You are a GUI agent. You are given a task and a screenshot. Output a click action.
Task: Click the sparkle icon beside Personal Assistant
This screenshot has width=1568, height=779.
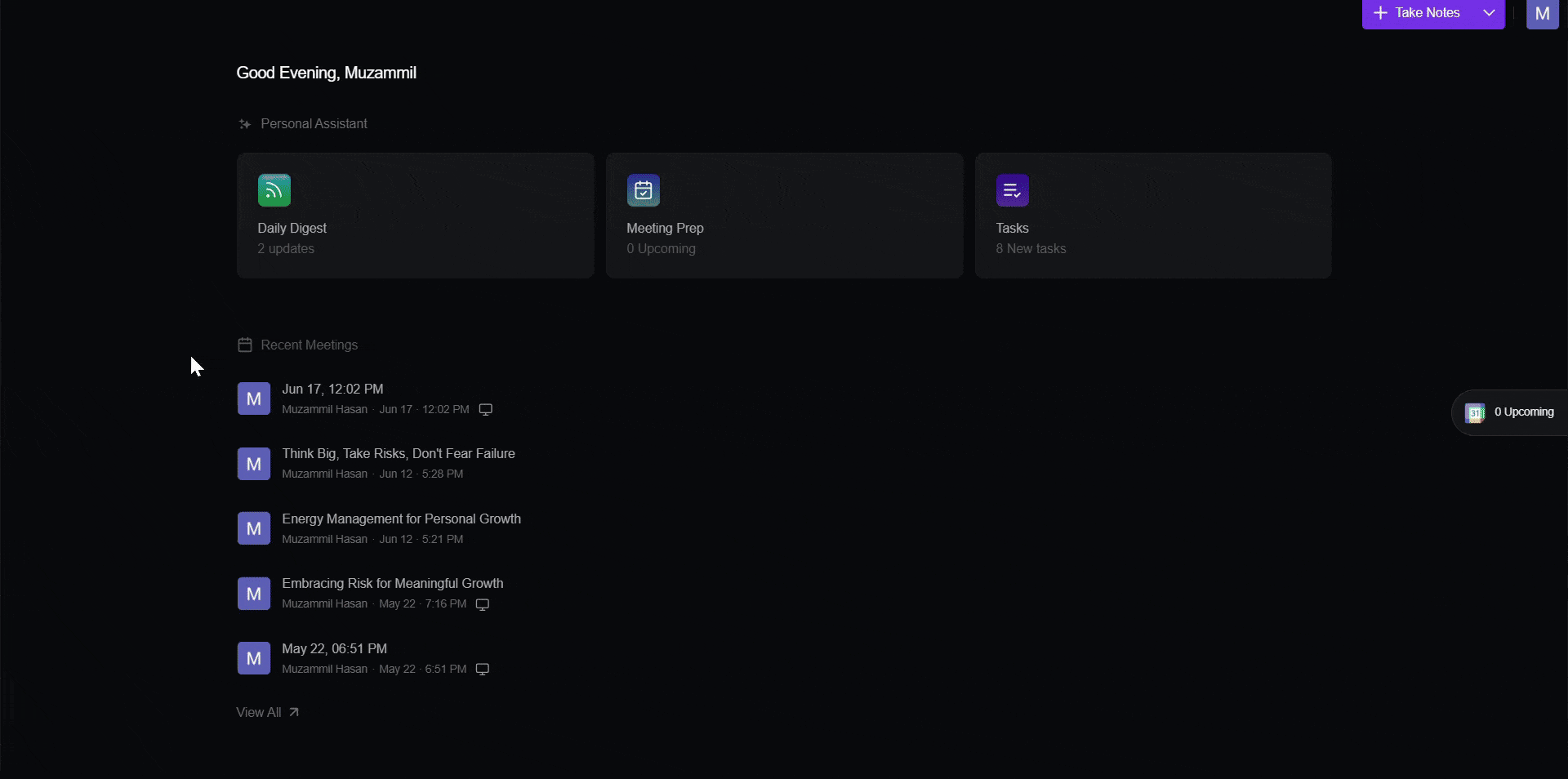(x=244, y=124)
